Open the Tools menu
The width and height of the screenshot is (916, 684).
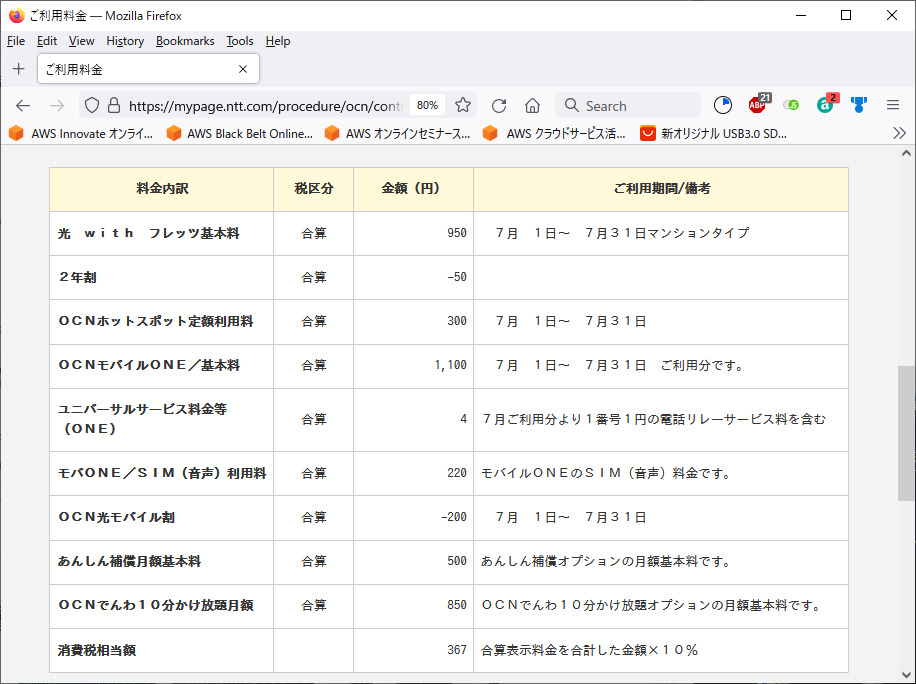point(240,41)
